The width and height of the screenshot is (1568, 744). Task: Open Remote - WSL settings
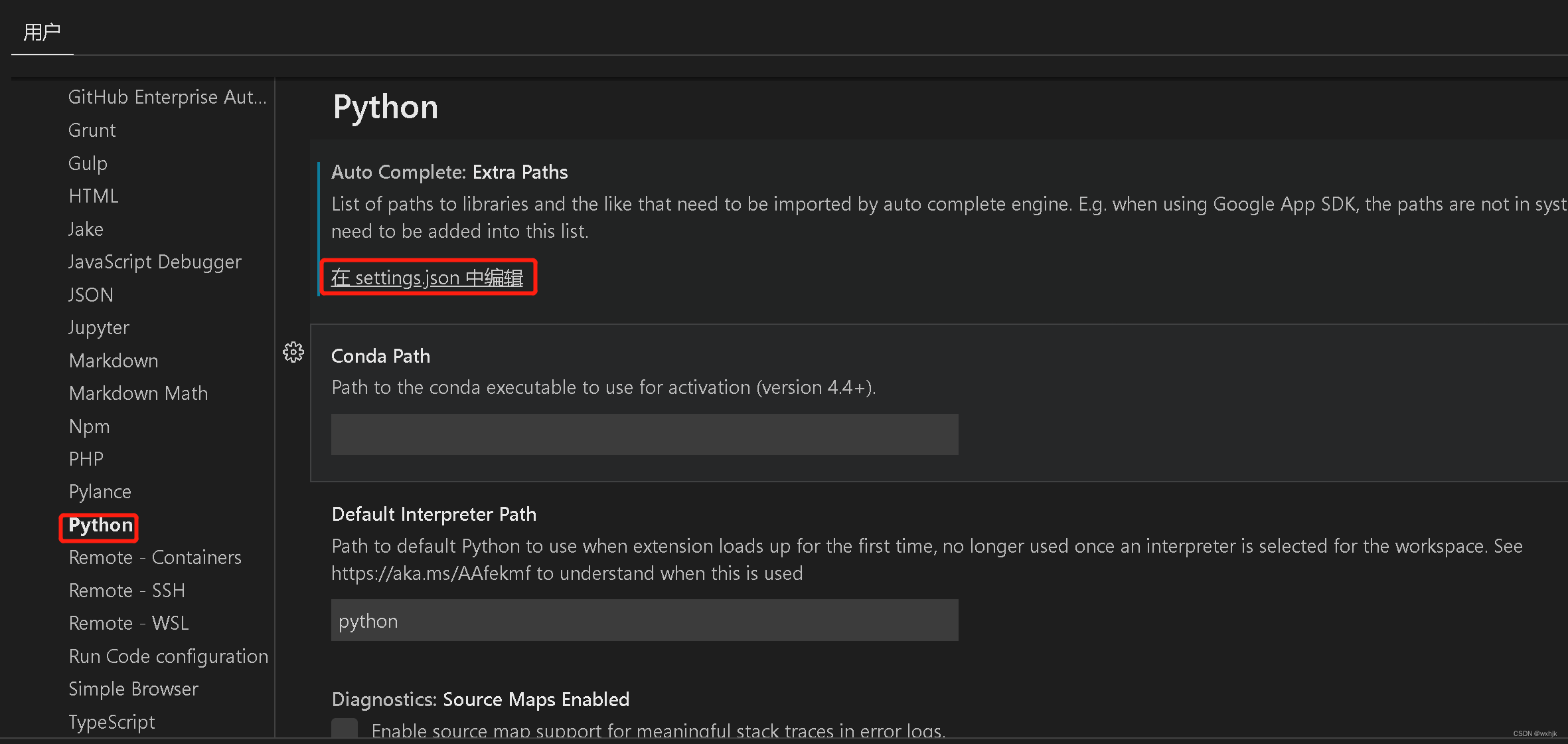pyautogui.click(x=129, y=623)
